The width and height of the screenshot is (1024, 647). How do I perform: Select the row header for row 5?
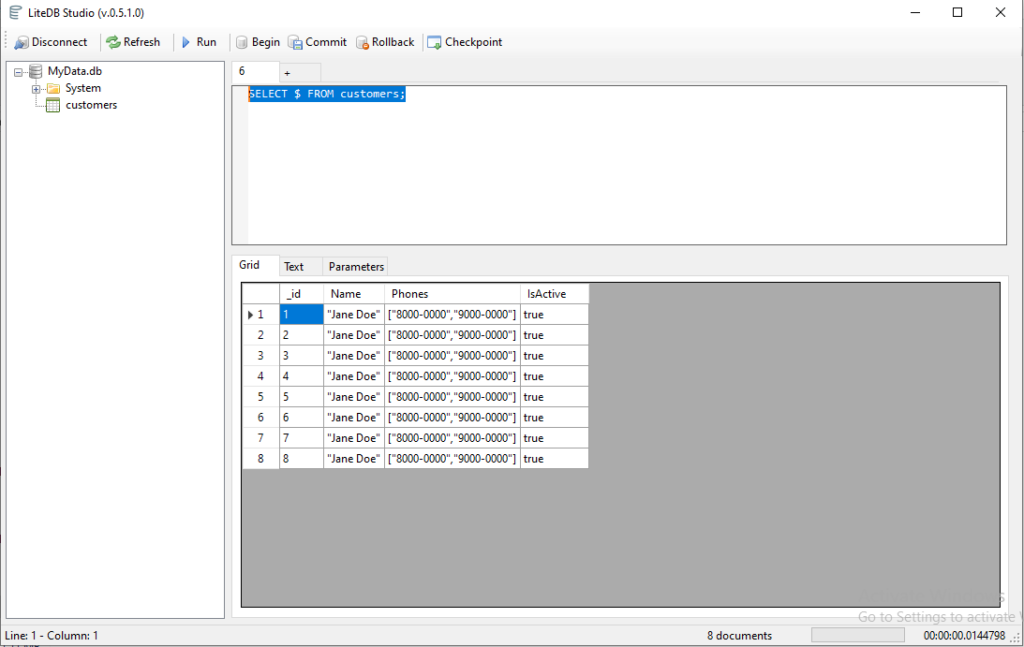point(260,397)
